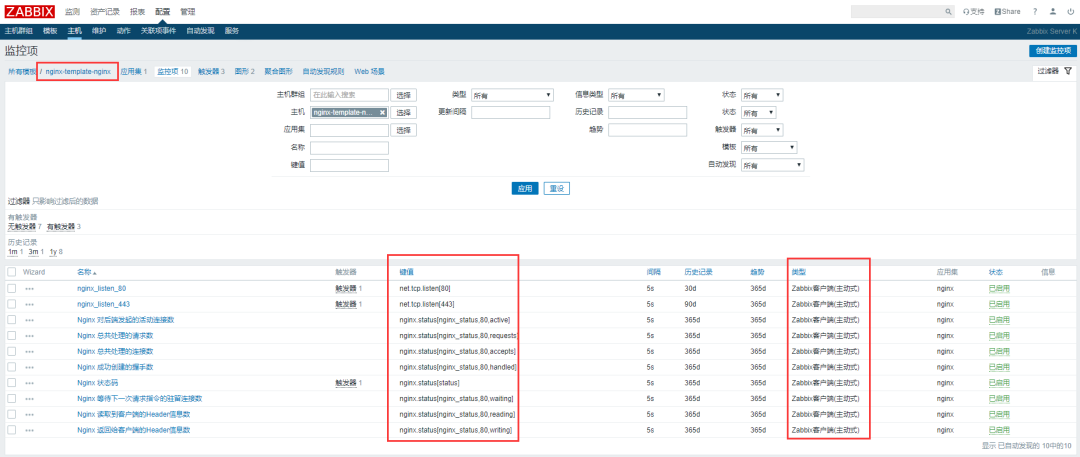Switch to the Web 场景 tab
Screen dimensions: 1080x457
tap(369, 71)
